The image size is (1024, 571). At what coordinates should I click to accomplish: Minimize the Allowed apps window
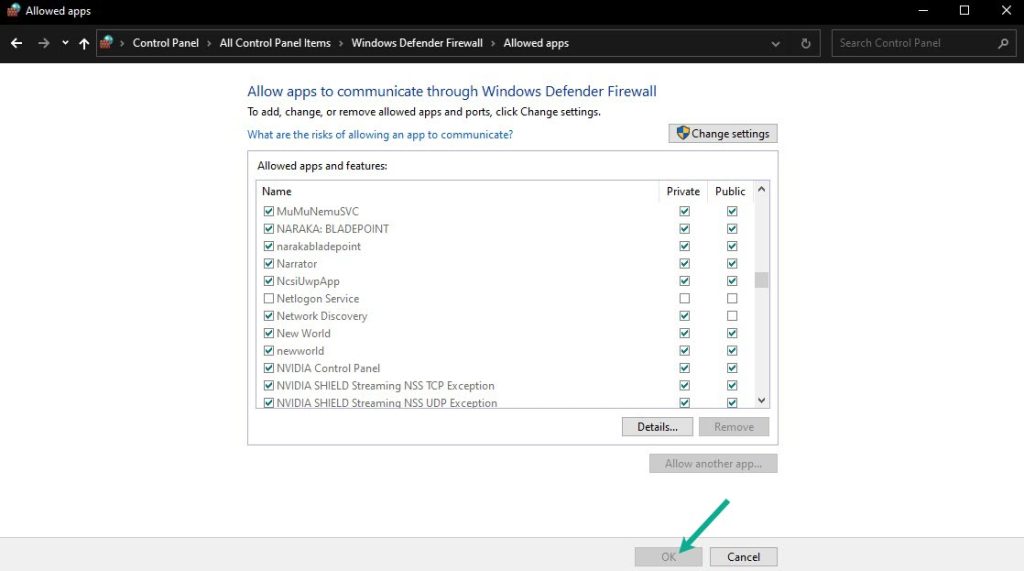923,10
